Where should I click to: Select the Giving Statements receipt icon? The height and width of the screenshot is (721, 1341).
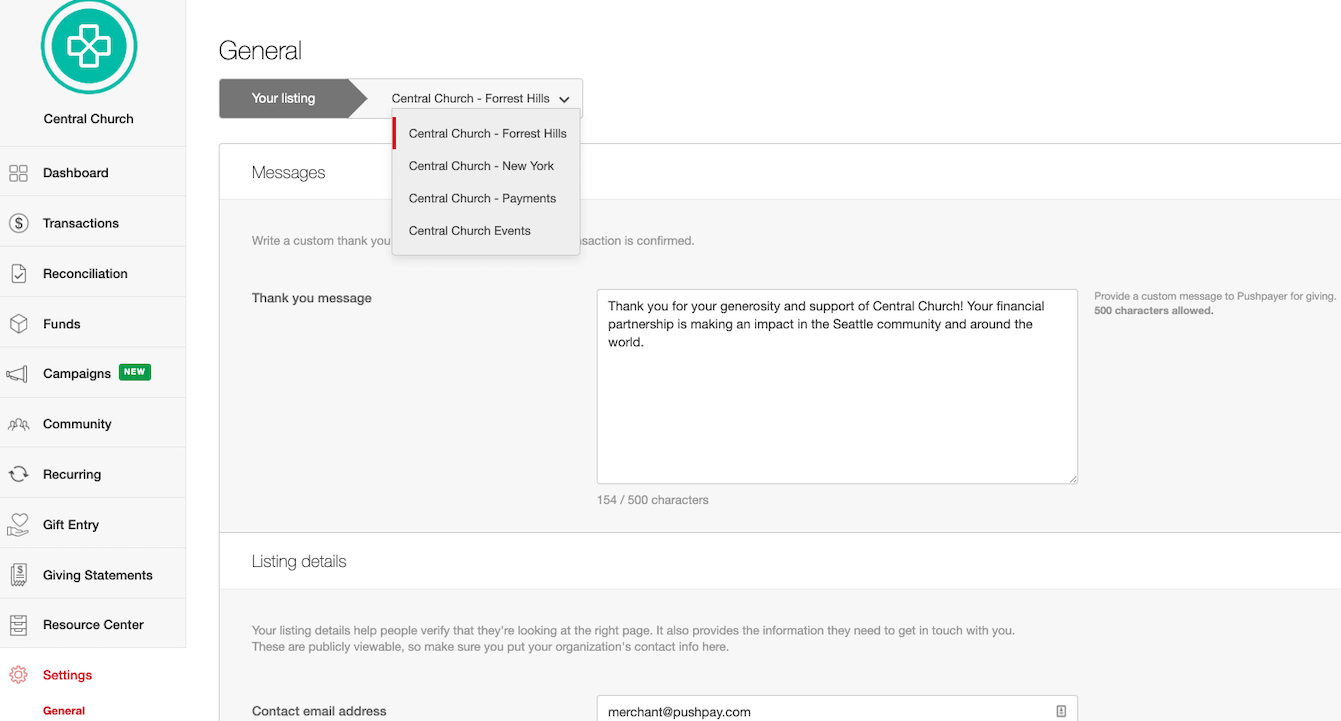pyautogui.click(x=18, y=573)
